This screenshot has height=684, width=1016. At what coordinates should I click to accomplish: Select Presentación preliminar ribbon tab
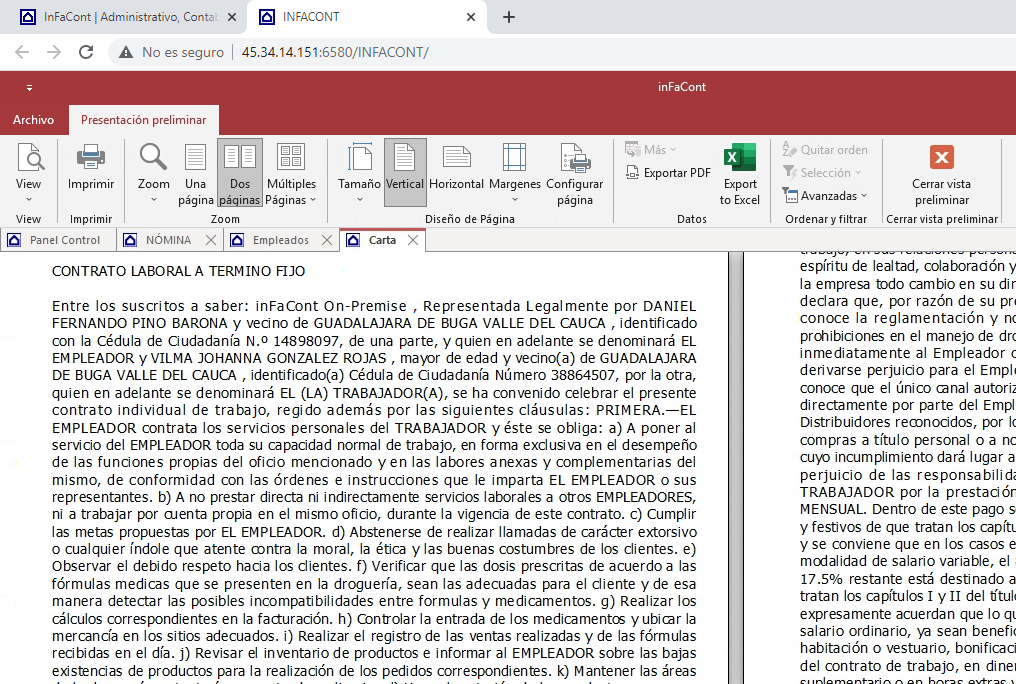143,120
